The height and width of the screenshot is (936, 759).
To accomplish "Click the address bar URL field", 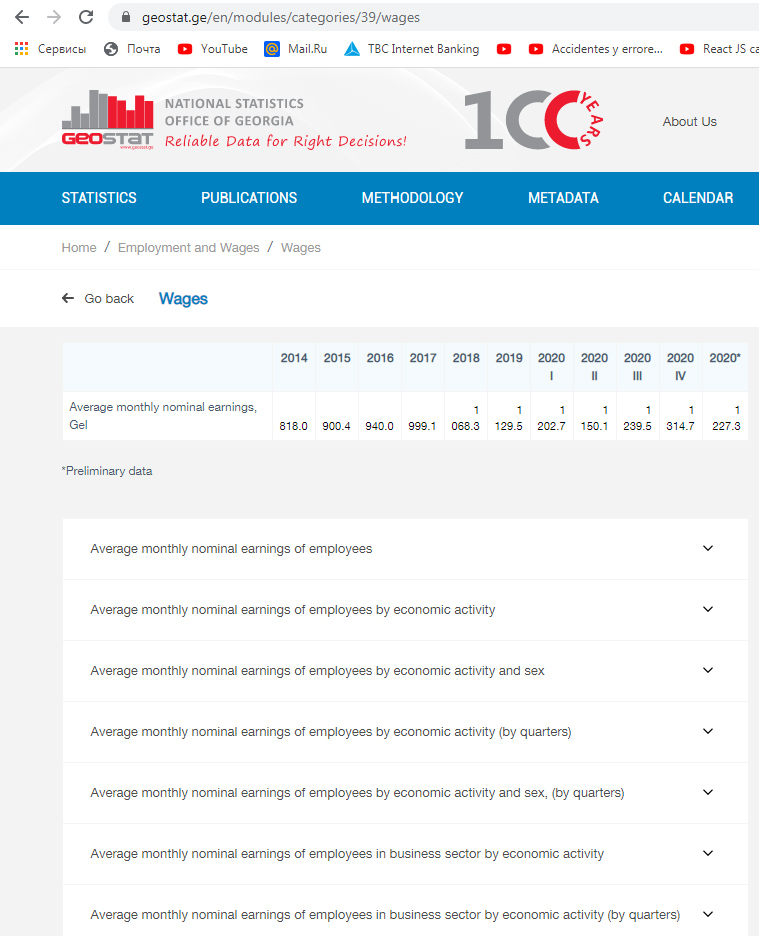I will point(400,18).
